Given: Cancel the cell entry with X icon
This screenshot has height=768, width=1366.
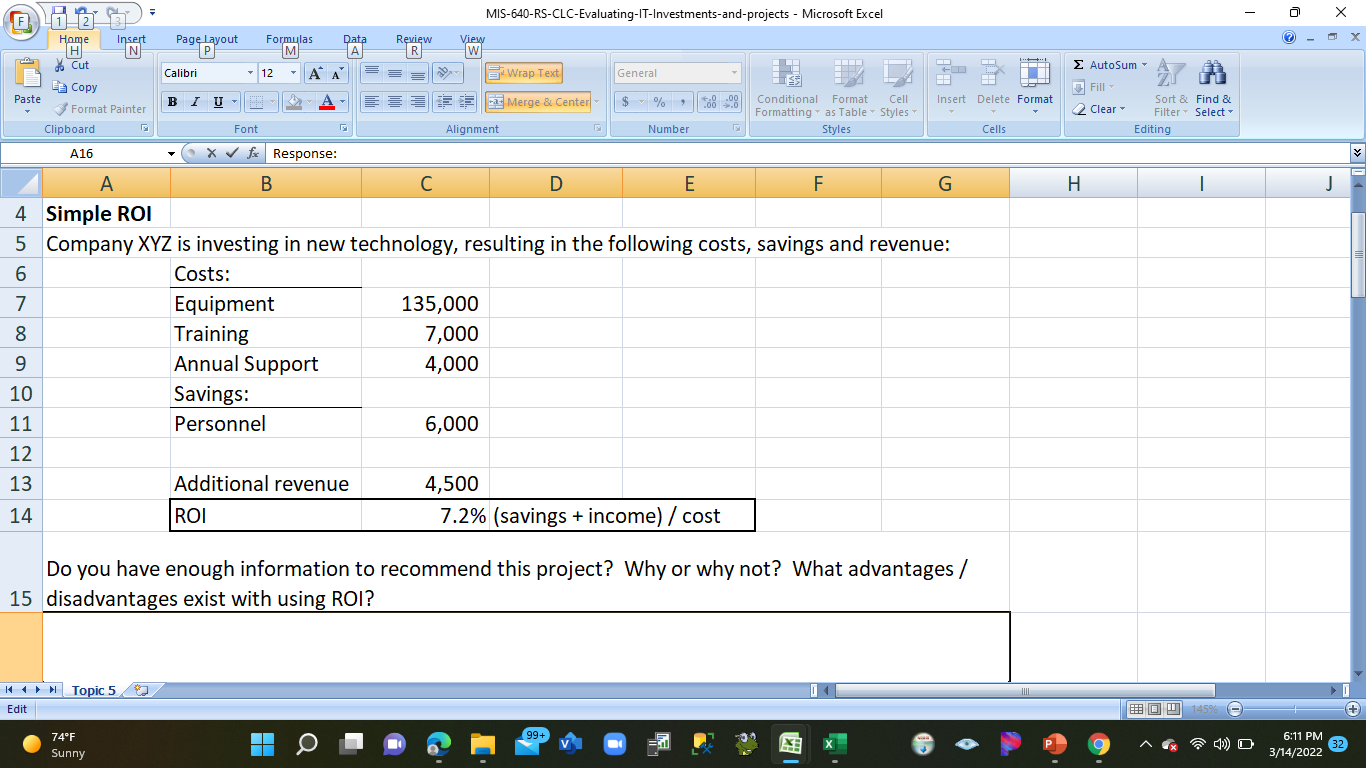Looking at the screenshot, I should click(x=211, y=154).
